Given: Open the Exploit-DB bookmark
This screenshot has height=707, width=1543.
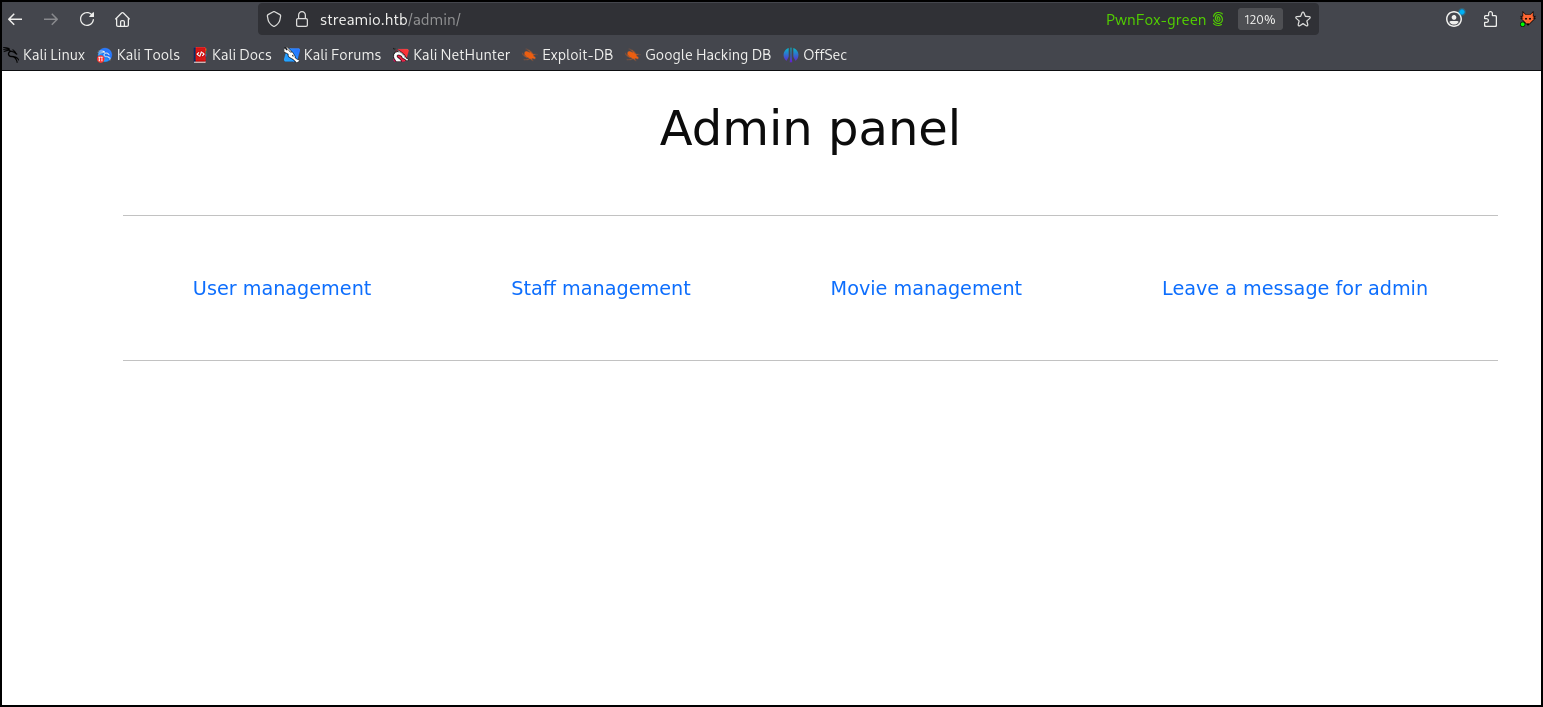Looking at the screenshot, I should tap(568, 55).
